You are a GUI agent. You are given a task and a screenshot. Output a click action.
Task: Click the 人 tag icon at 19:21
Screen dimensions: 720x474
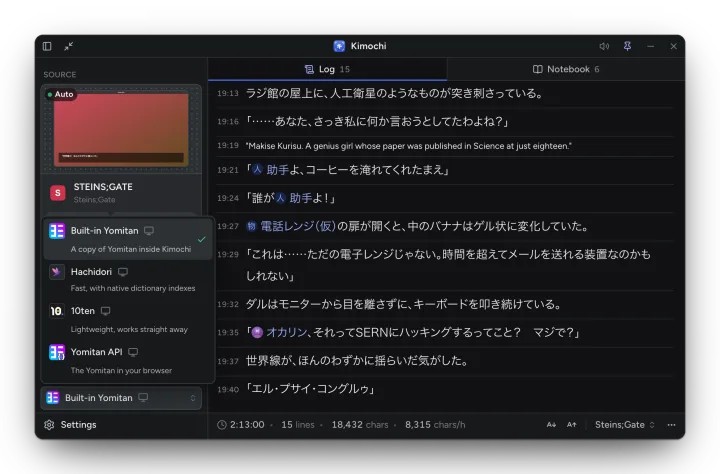click(258, 170)
